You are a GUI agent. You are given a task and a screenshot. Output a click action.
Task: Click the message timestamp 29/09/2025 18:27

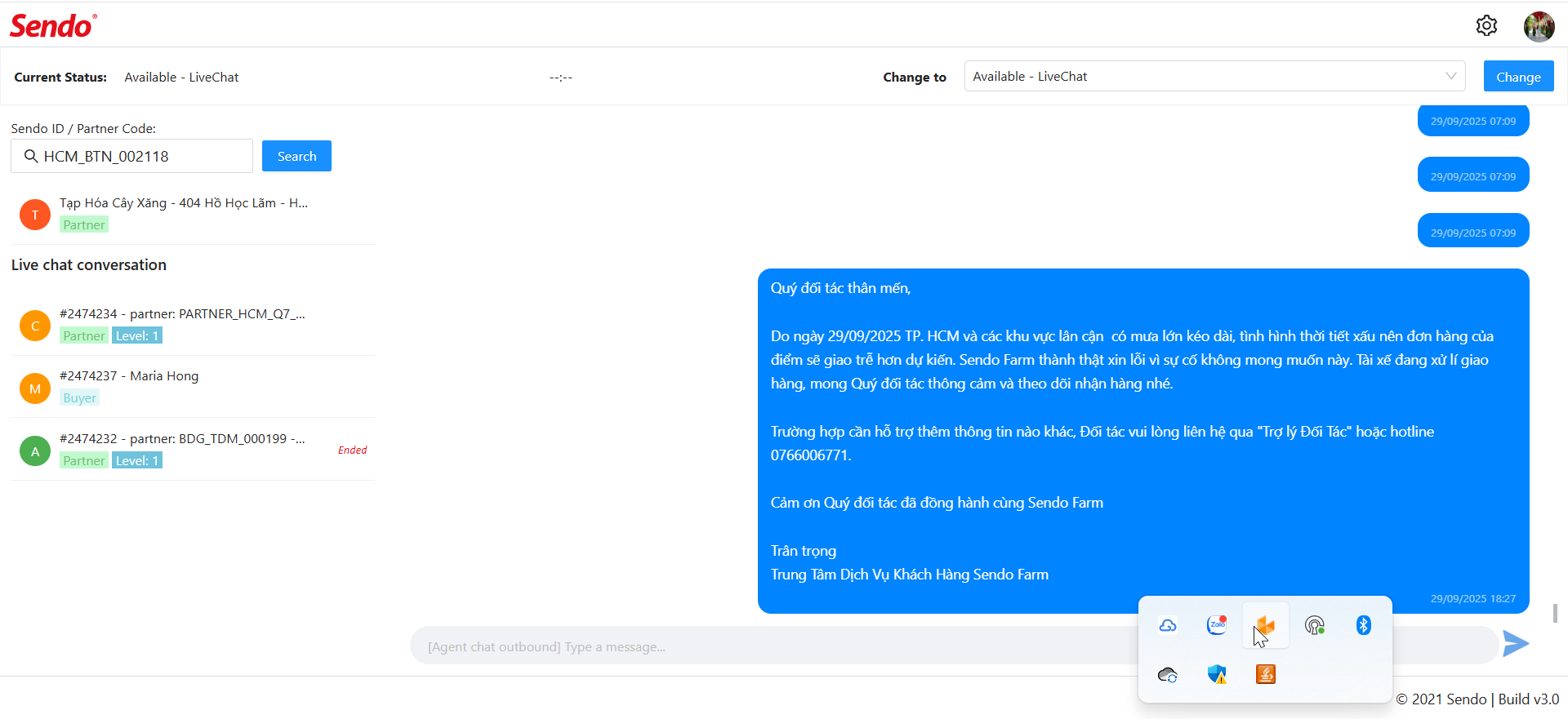(1473, 598)
